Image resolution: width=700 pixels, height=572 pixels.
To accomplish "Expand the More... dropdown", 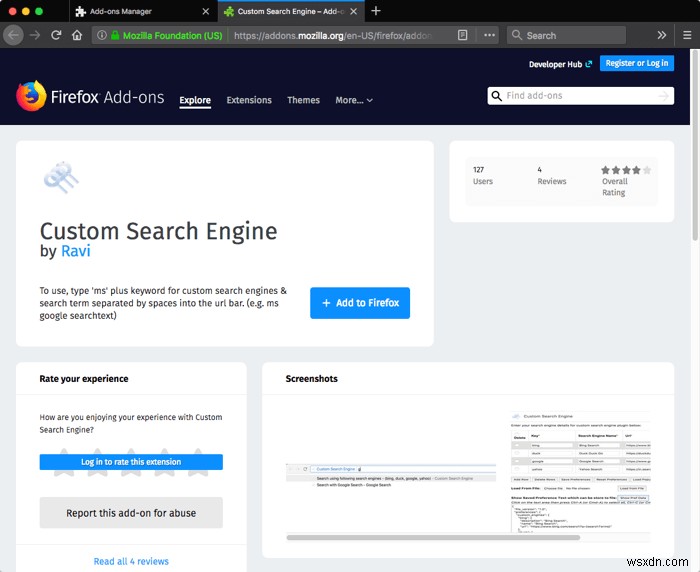I will (x=354, y=100).
